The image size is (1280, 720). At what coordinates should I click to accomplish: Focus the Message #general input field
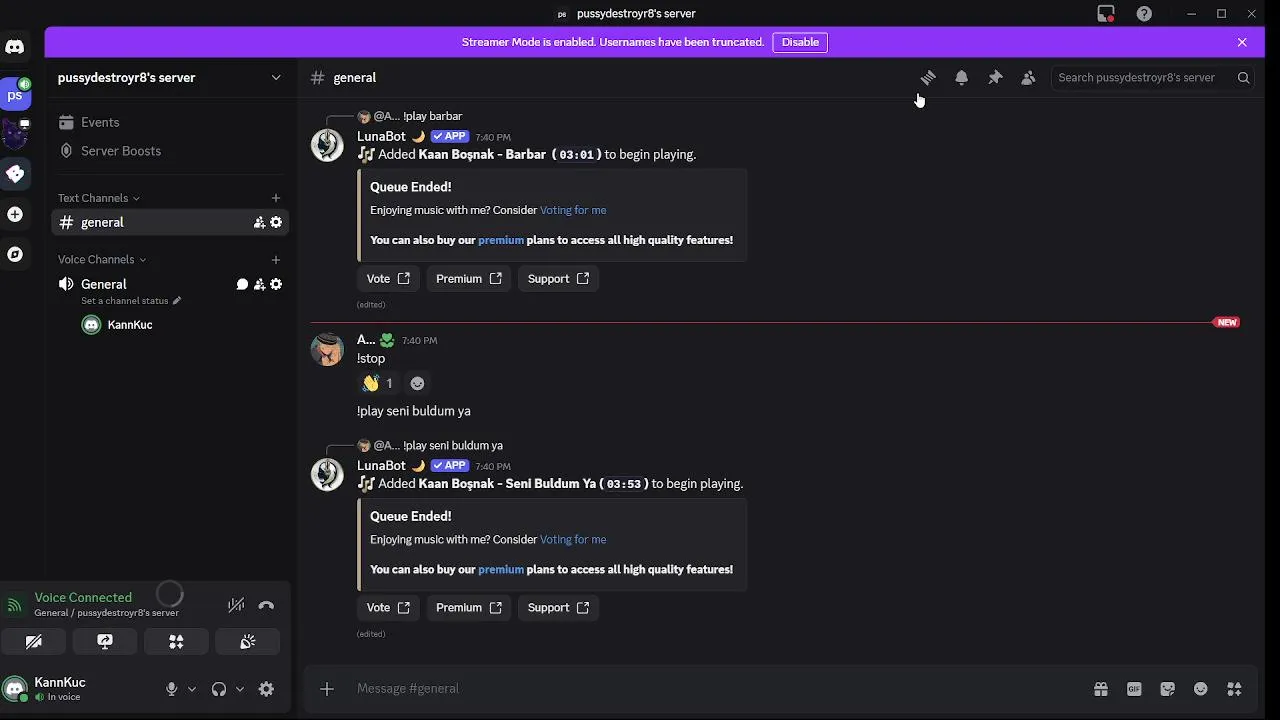point(700,689)
